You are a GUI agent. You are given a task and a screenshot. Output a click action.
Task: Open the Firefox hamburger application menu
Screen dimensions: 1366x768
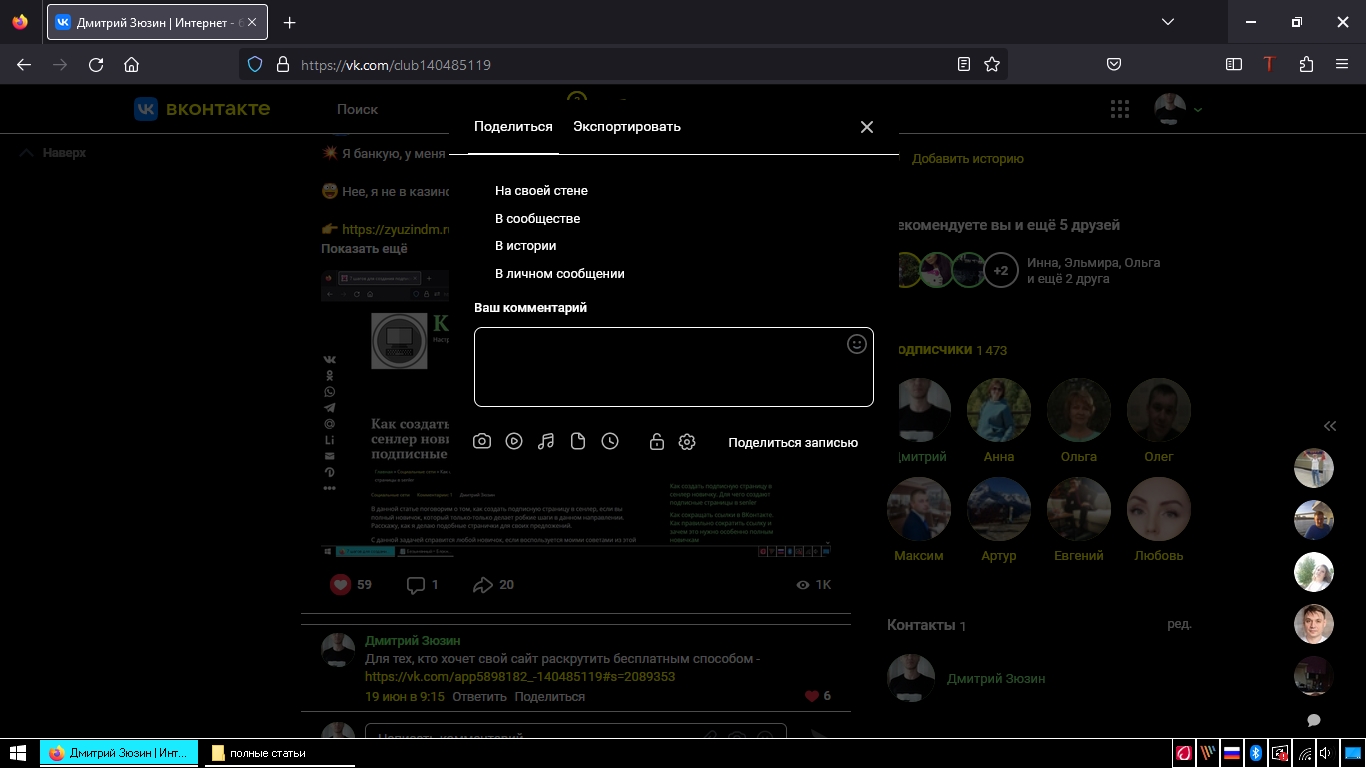tap(1342, 64)
